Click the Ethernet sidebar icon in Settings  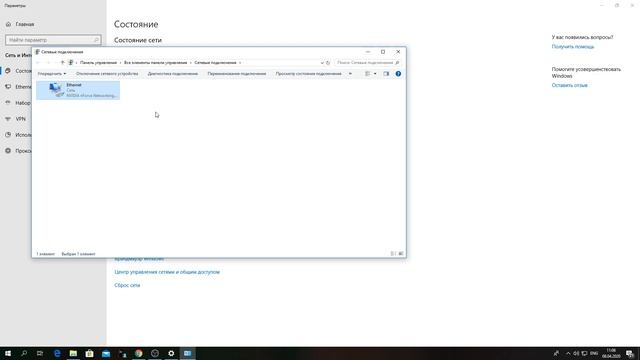[x=8, y=87]
